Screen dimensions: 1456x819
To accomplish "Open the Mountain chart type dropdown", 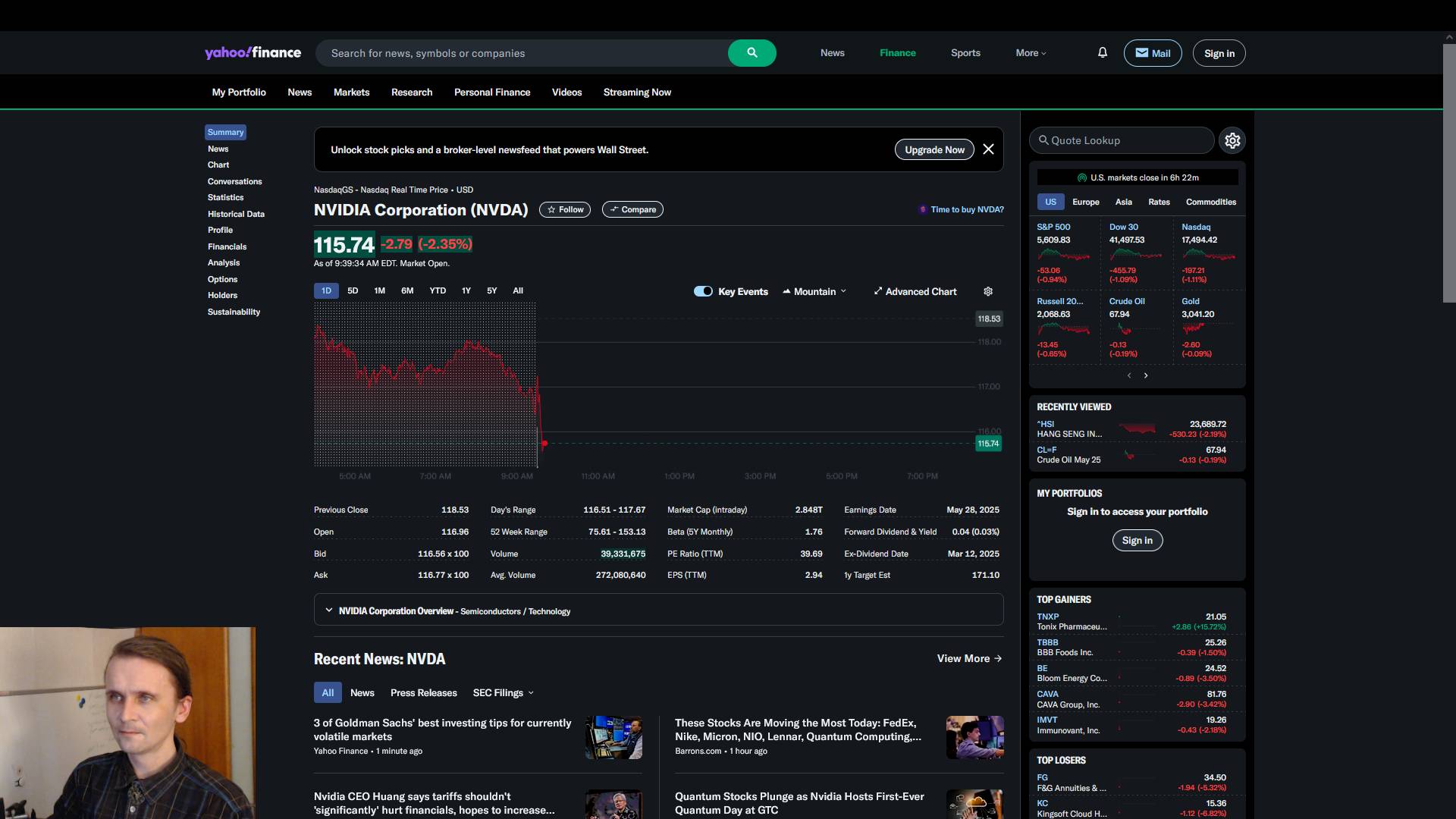I will coord(815,291).
